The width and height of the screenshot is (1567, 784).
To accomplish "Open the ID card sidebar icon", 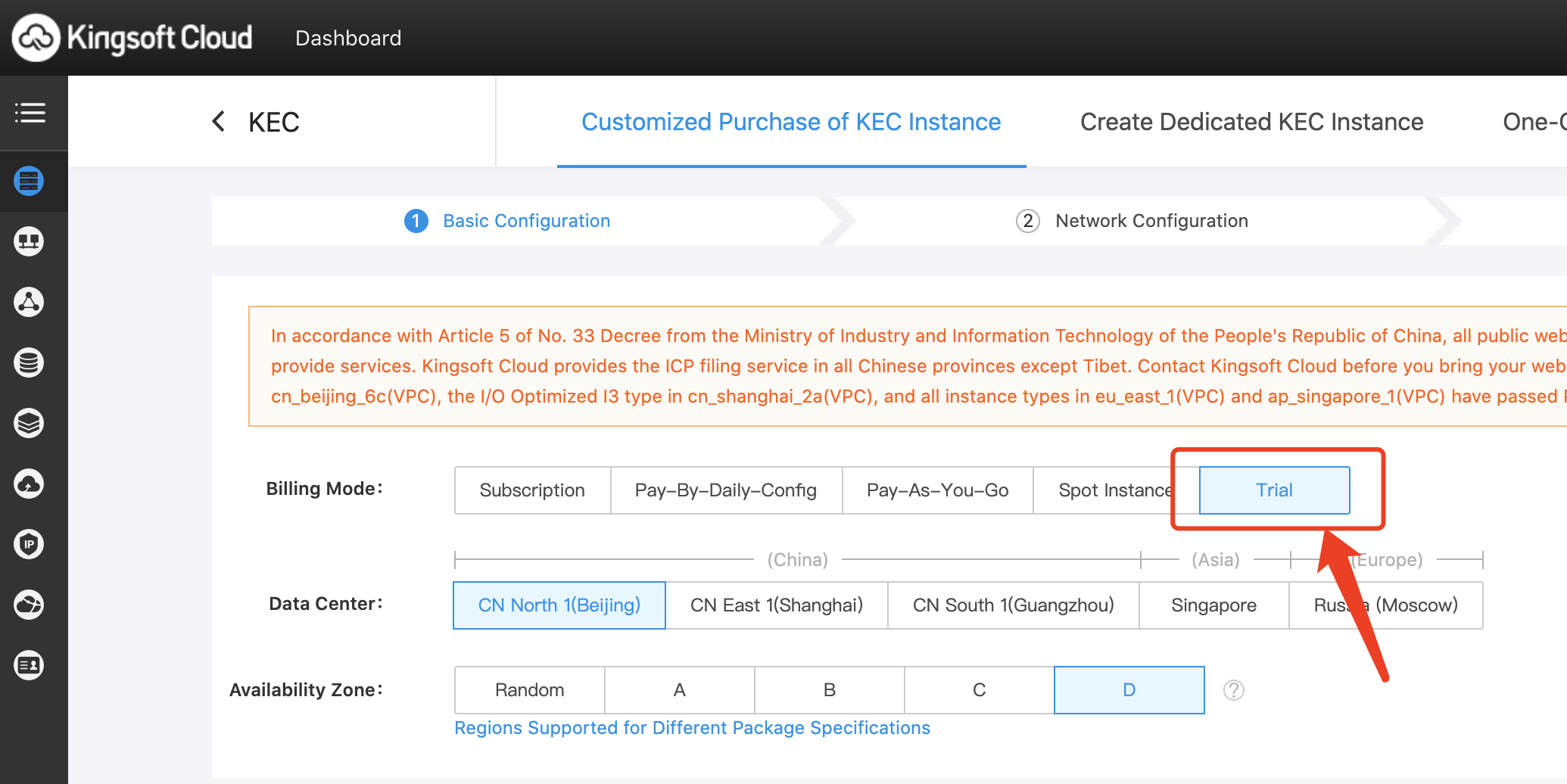I will [x=29, y=665].
